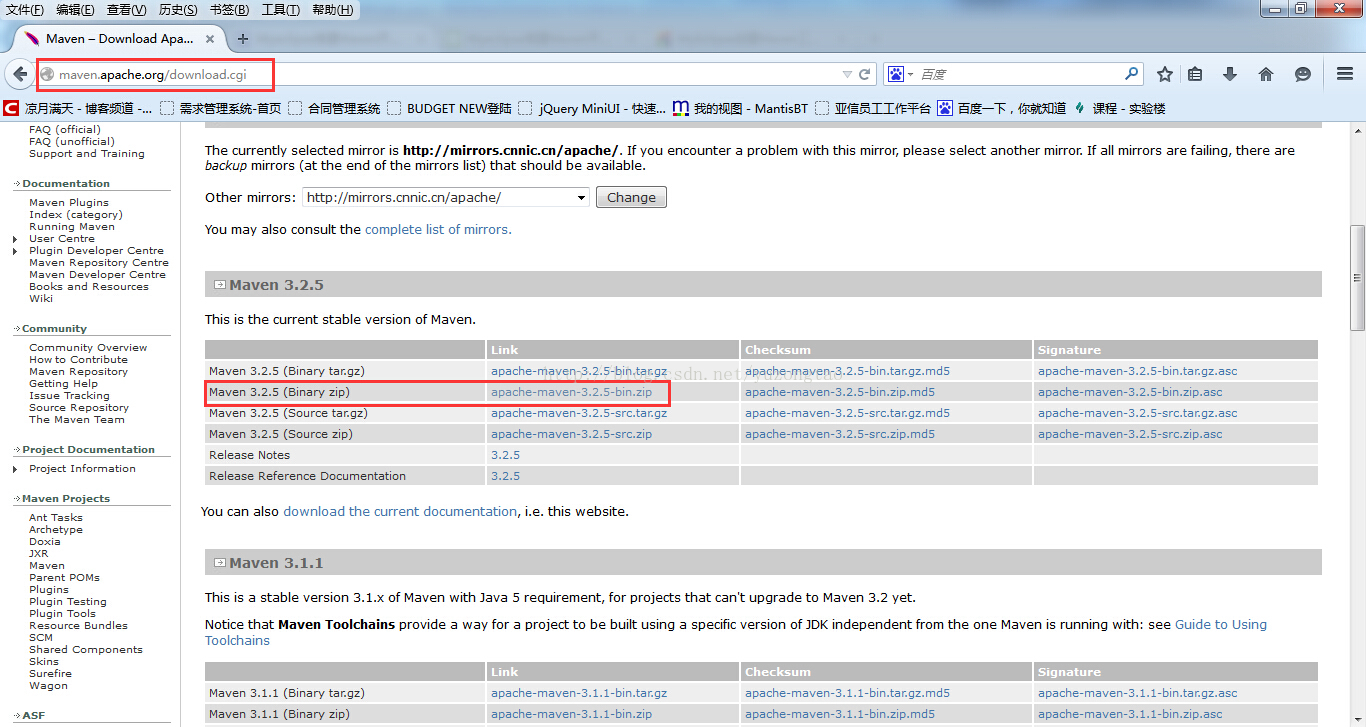
Task: Open The Maven Team sidebar link
Action: 77,420
